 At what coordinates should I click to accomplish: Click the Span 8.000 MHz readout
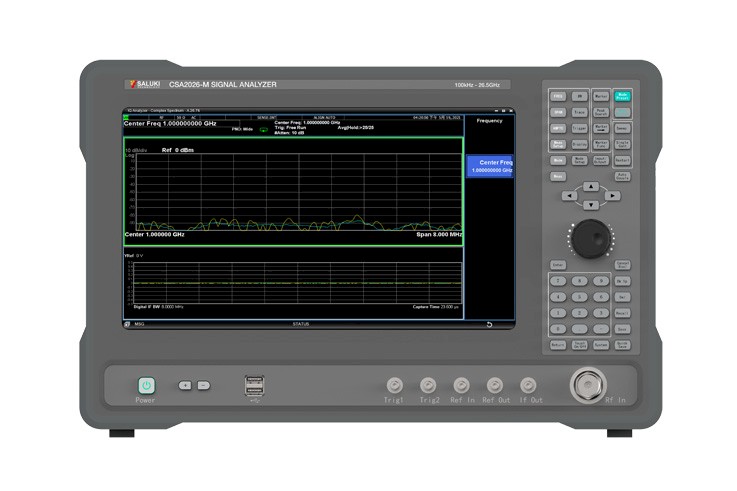(x=439, y=234)
